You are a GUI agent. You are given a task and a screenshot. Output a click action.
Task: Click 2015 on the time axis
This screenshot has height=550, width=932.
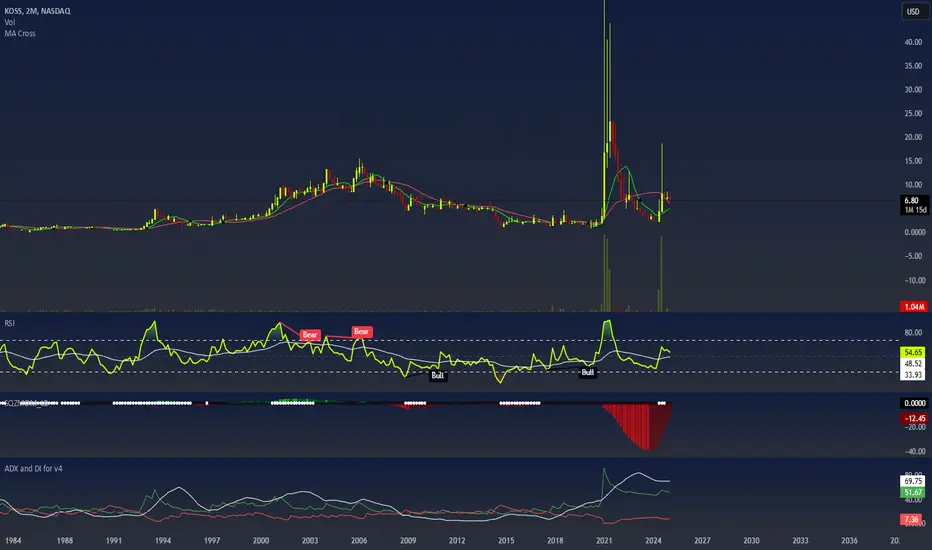[x=506, y=540]
